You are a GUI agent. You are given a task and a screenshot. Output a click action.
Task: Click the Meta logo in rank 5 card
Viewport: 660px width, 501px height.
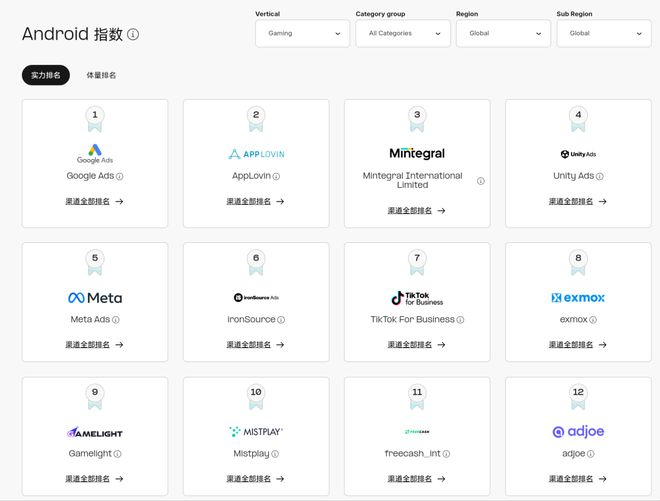coord(95,298)
